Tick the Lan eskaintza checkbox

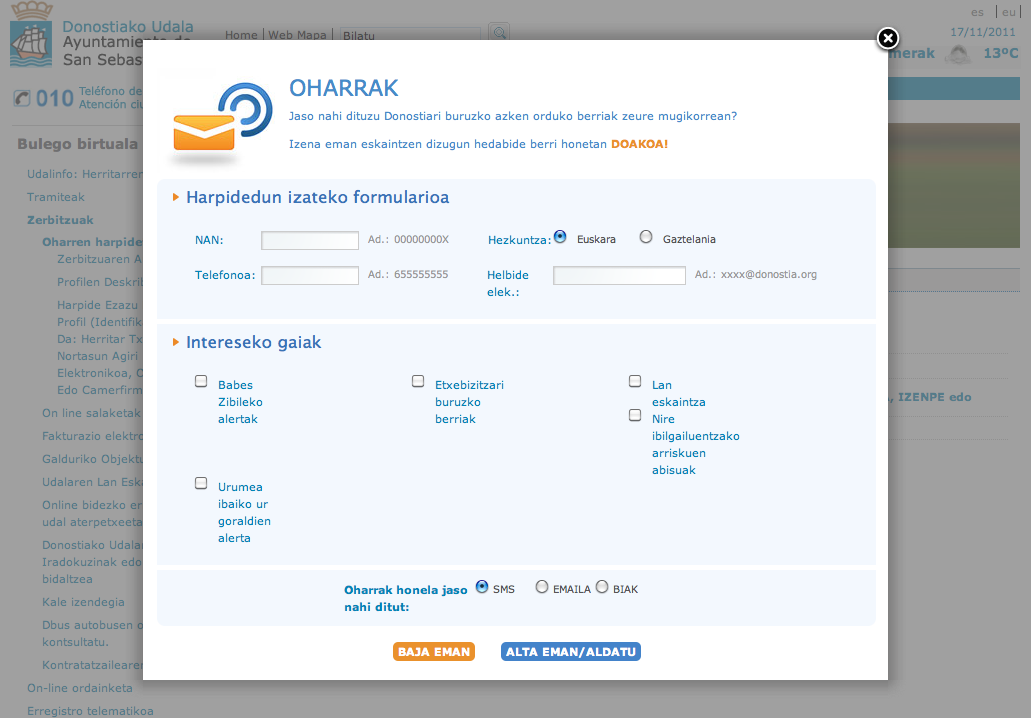[x=635, y=381]
